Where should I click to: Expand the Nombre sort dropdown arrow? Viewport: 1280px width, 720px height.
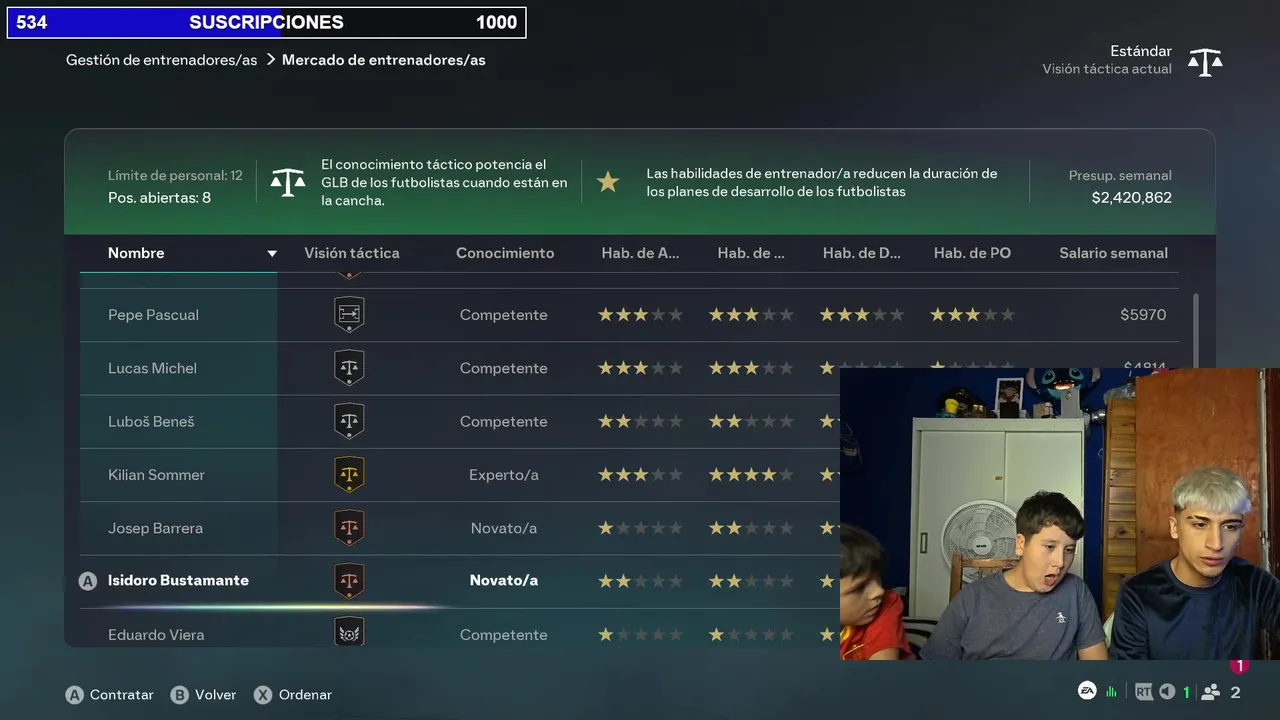pos(271,254)
